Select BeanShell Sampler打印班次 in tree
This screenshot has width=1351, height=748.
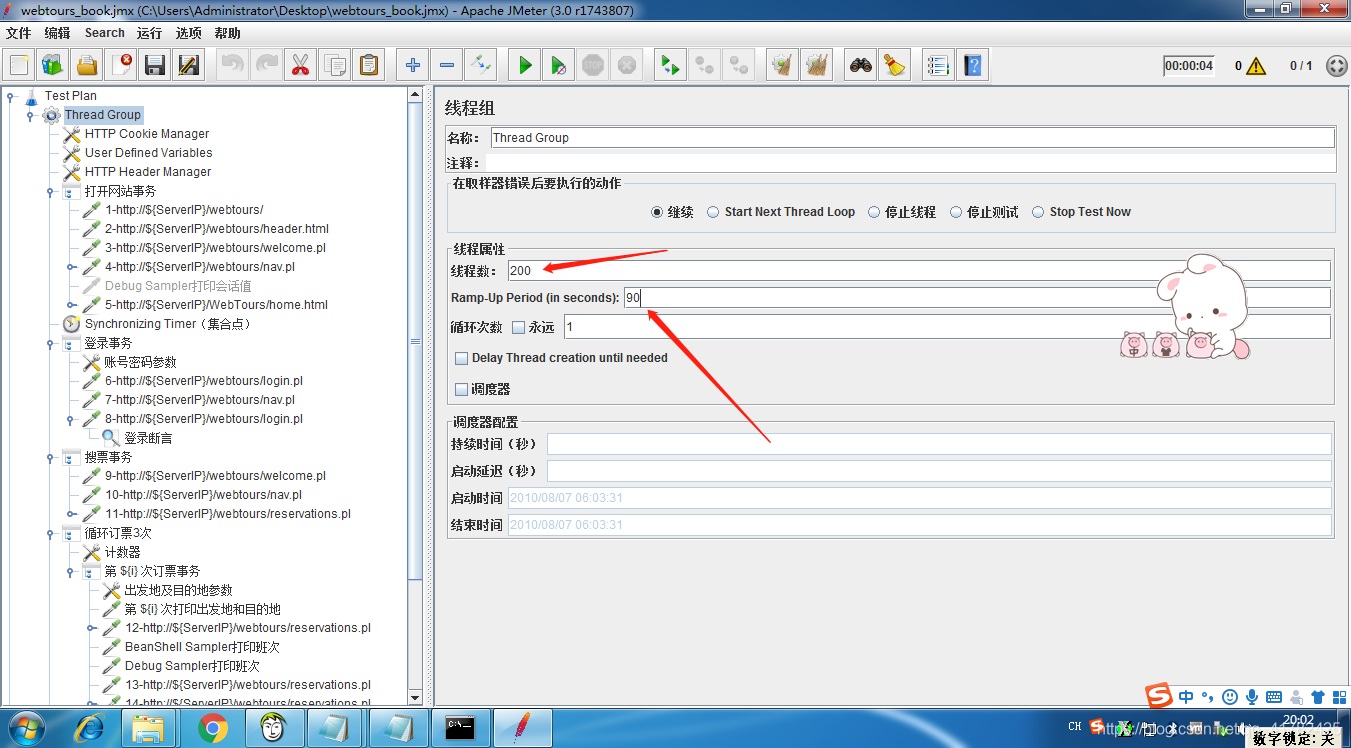pyautogui.click(x=202, y=647)
